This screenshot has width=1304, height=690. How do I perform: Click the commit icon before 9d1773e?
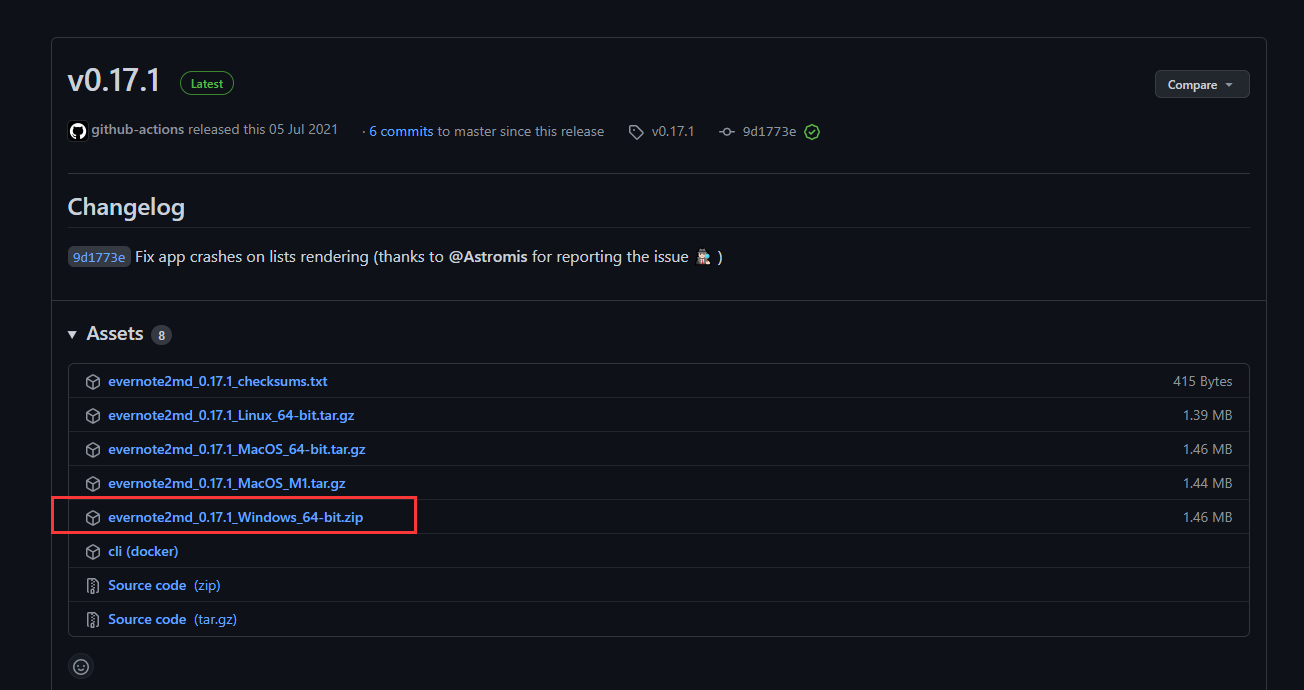(x=727, y=132)
